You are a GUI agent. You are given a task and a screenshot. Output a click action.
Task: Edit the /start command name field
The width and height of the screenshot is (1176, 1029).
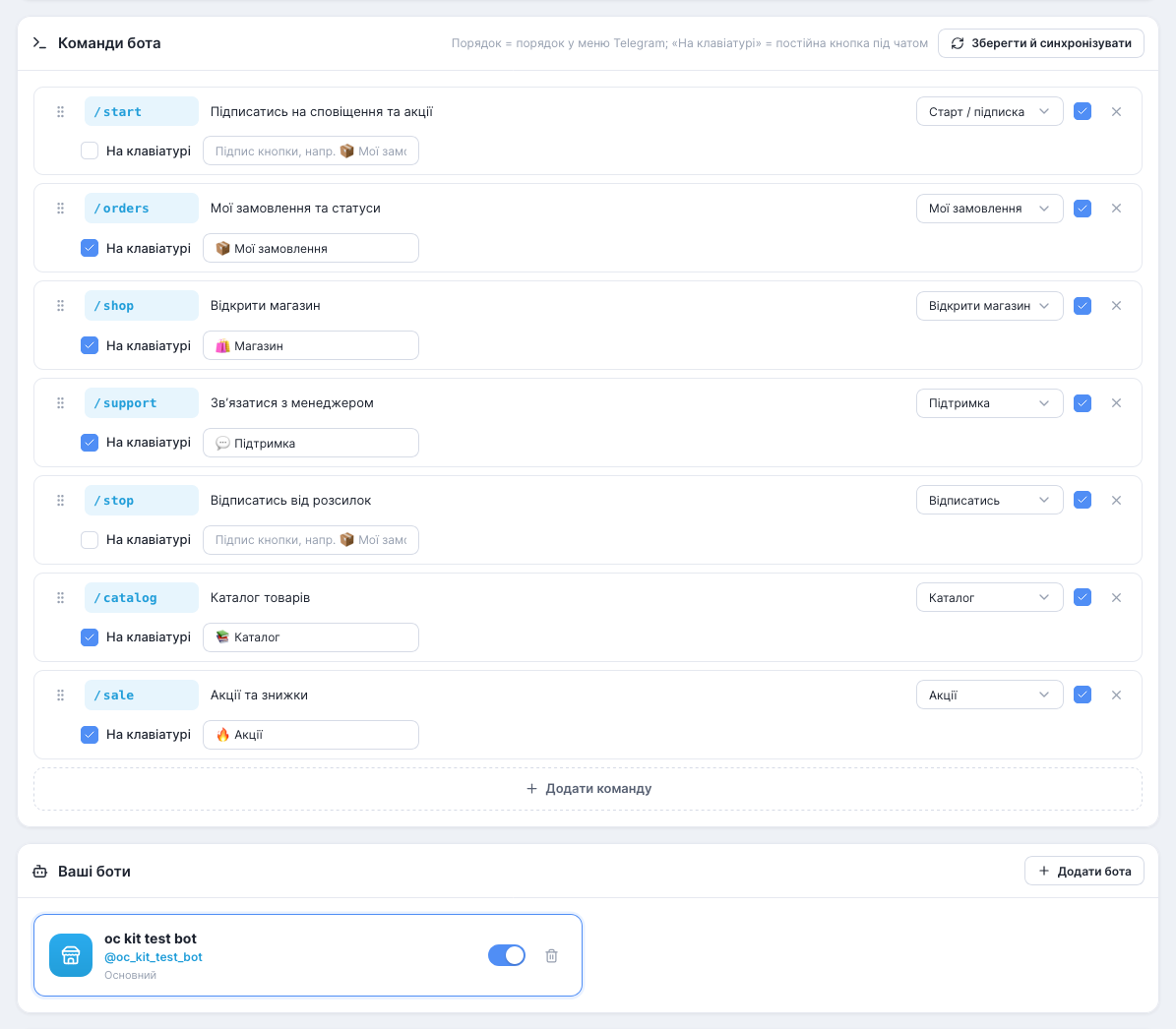(x=142, y=112)
